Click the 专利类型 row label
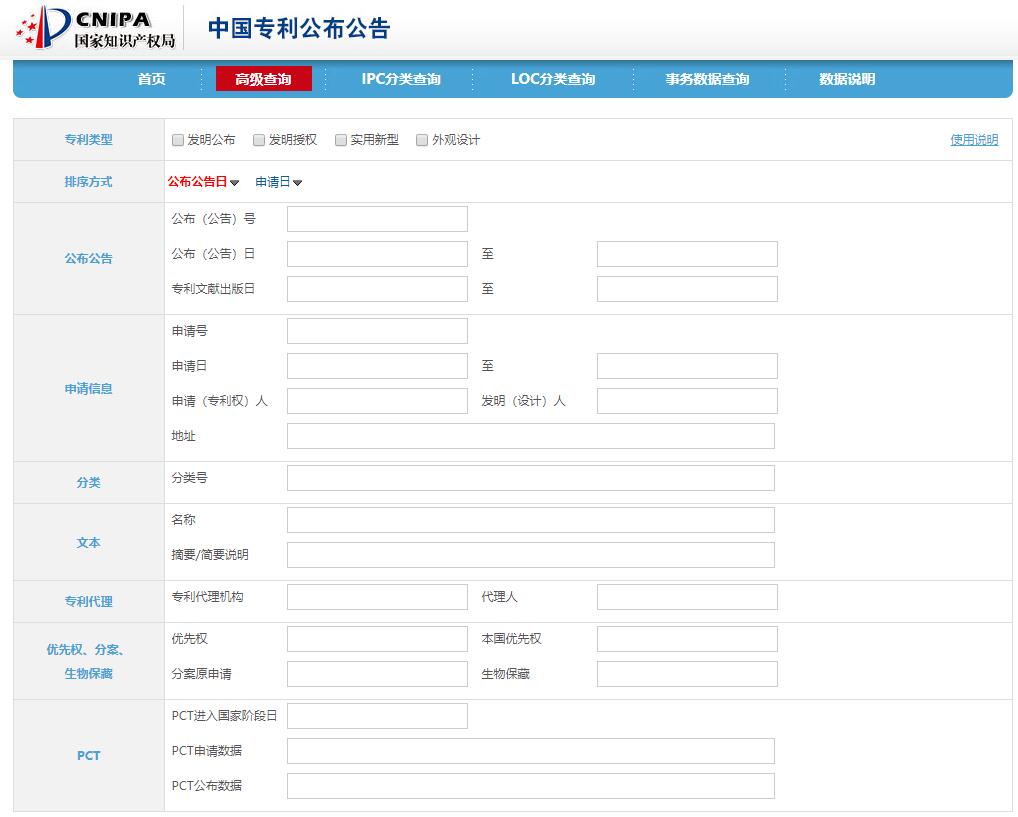1018x817 pixels. (x=88, y=140)
